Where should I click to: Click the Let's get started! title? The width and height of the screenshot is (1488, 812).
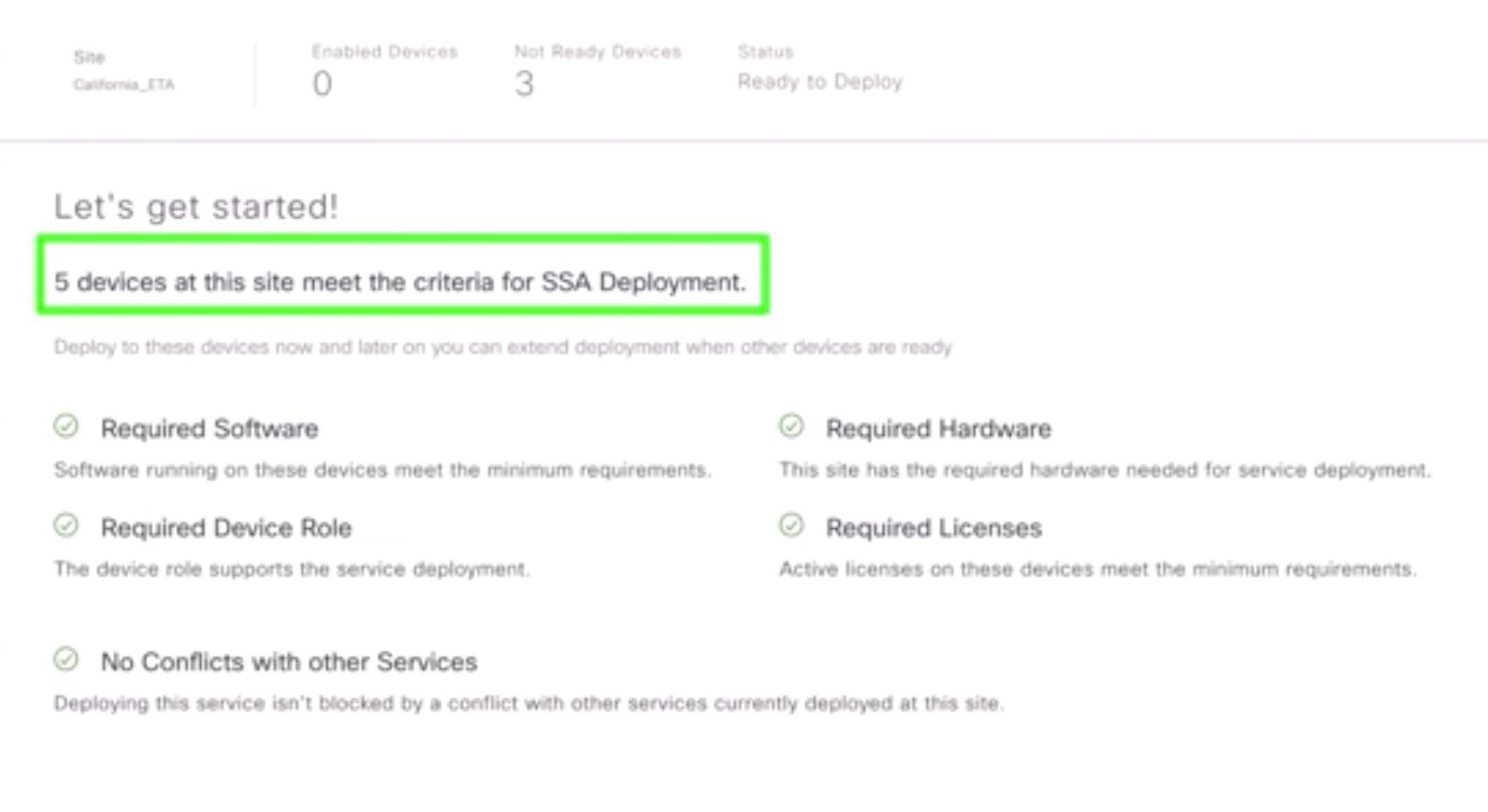pos(196,207)
